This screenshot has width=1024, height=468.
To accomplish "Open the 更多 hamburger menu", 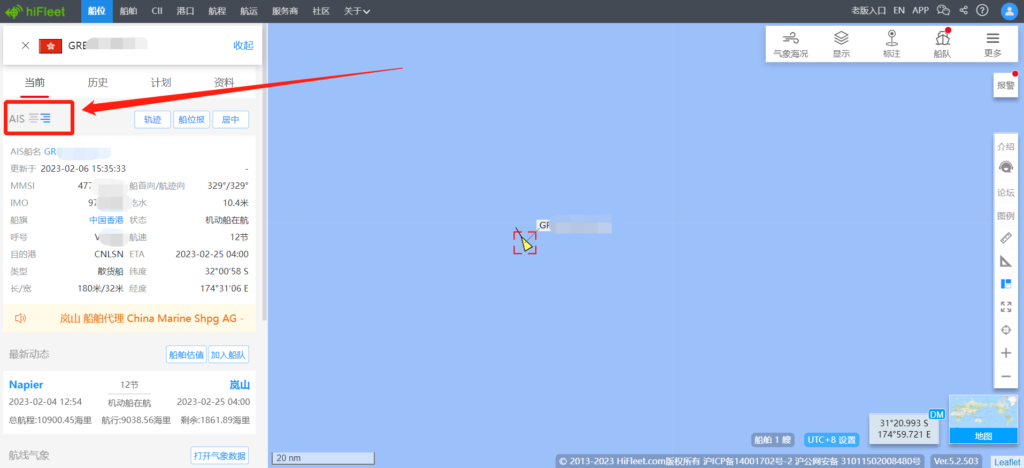I will [x=993, y=44].
